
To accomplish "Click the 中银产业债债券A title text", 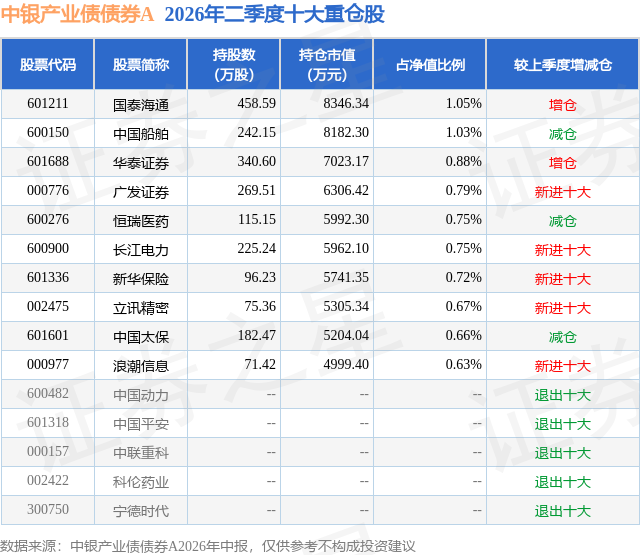I will coord(77,15).
